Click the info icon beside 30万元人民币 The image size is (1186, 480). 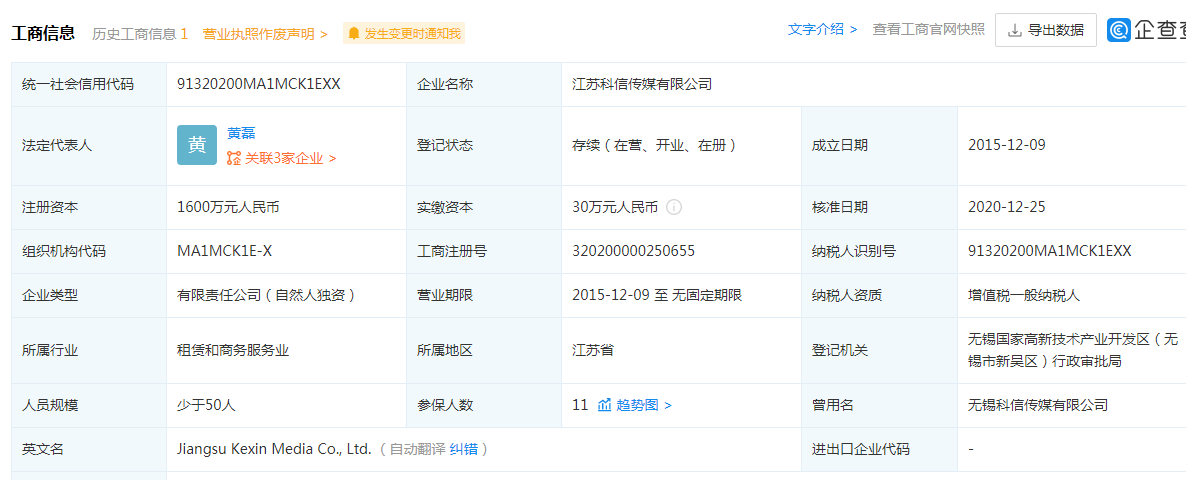(x=674, y=207)
